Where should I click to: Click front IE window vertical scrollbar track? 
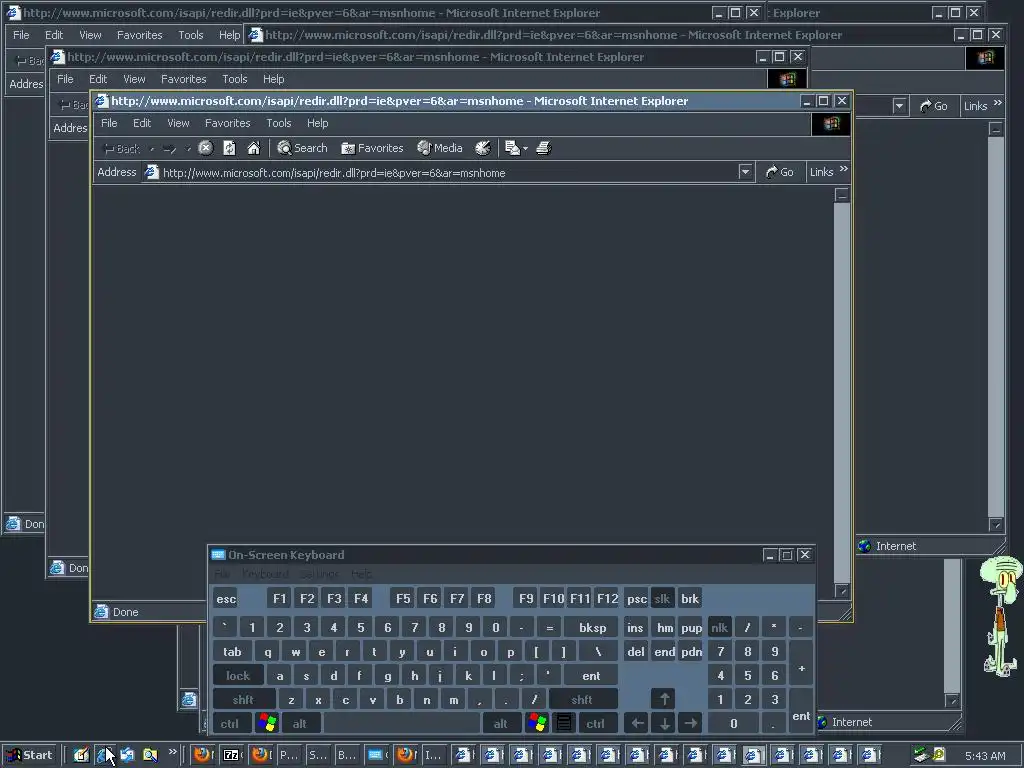(x=842, y=392)
